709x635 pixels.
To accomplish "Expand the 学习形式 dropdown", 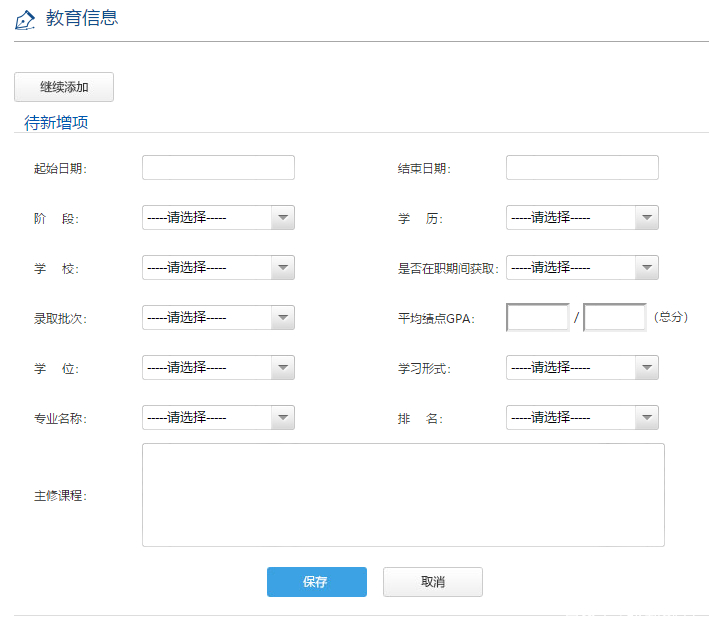I will tap(582, 368).
